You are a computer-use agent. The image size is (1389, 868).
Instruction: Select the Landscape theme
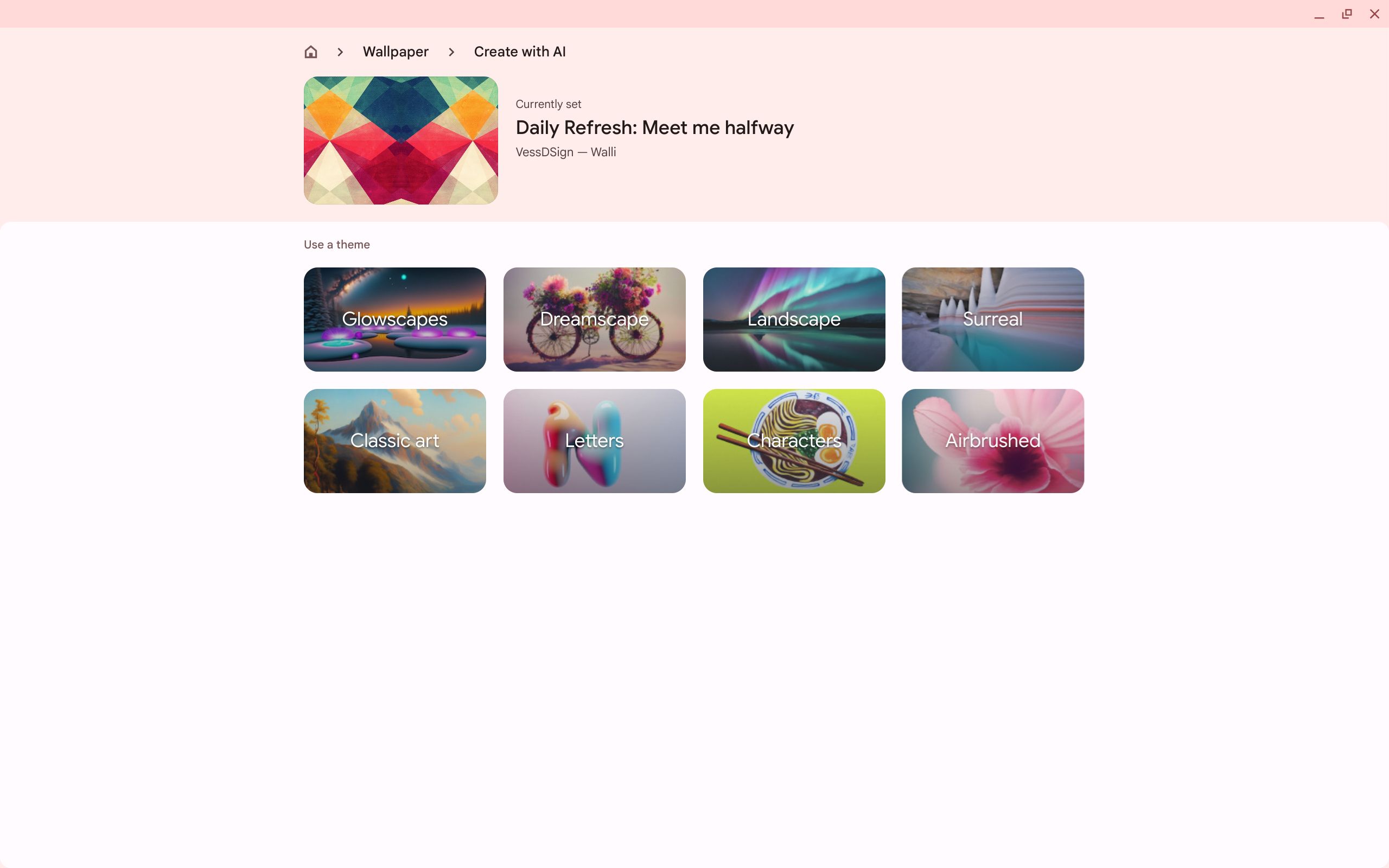click(x=794, y=319)
